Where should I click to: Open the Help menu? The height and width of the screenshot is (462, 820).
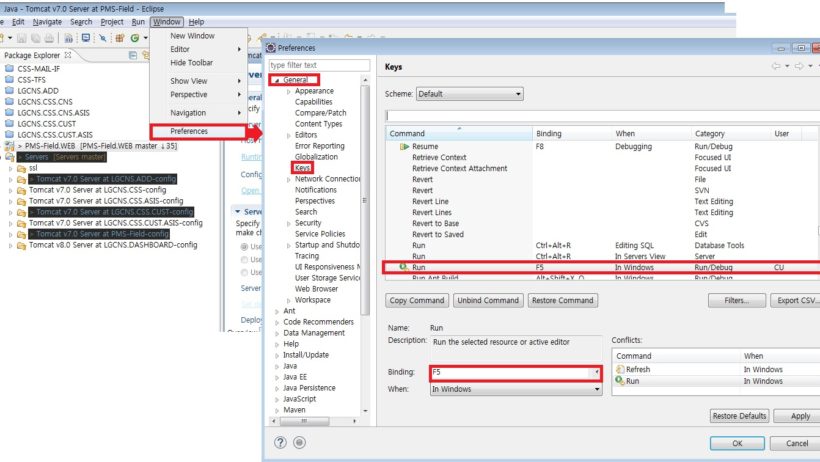point(196,22)
